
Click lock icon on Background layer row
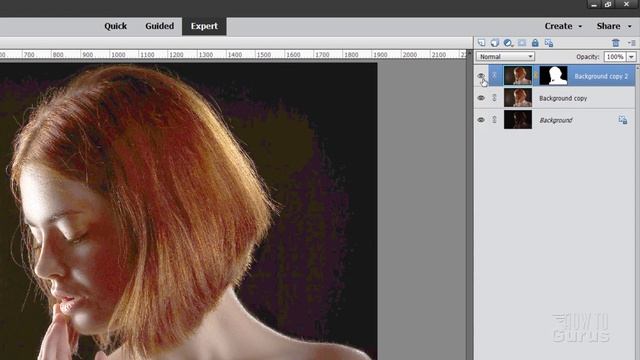pos(623,120)
